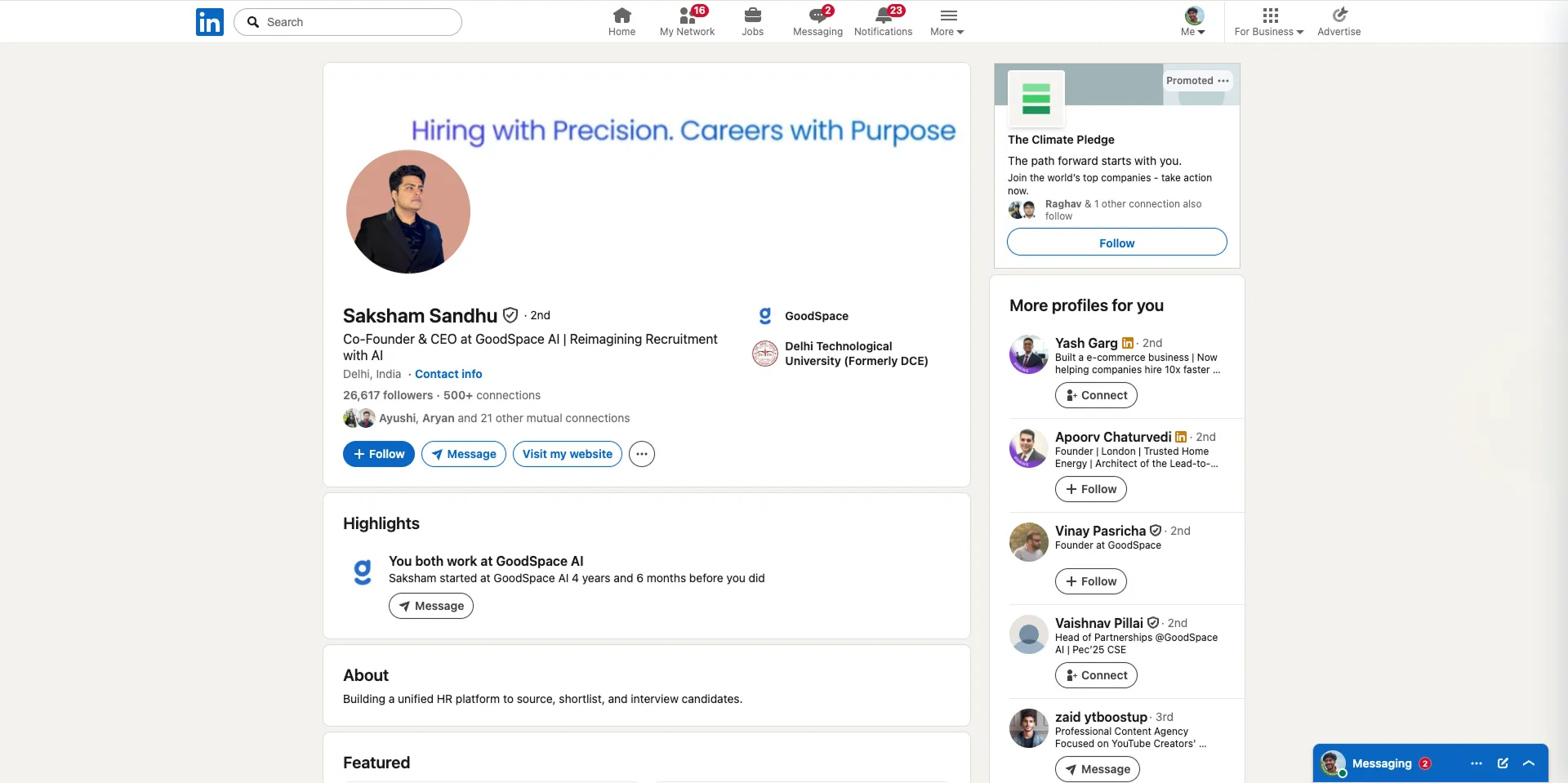Screen dimensions: 1568x783
Task: Open the Me profile dropdown
Action: (x=1193, y=22)
